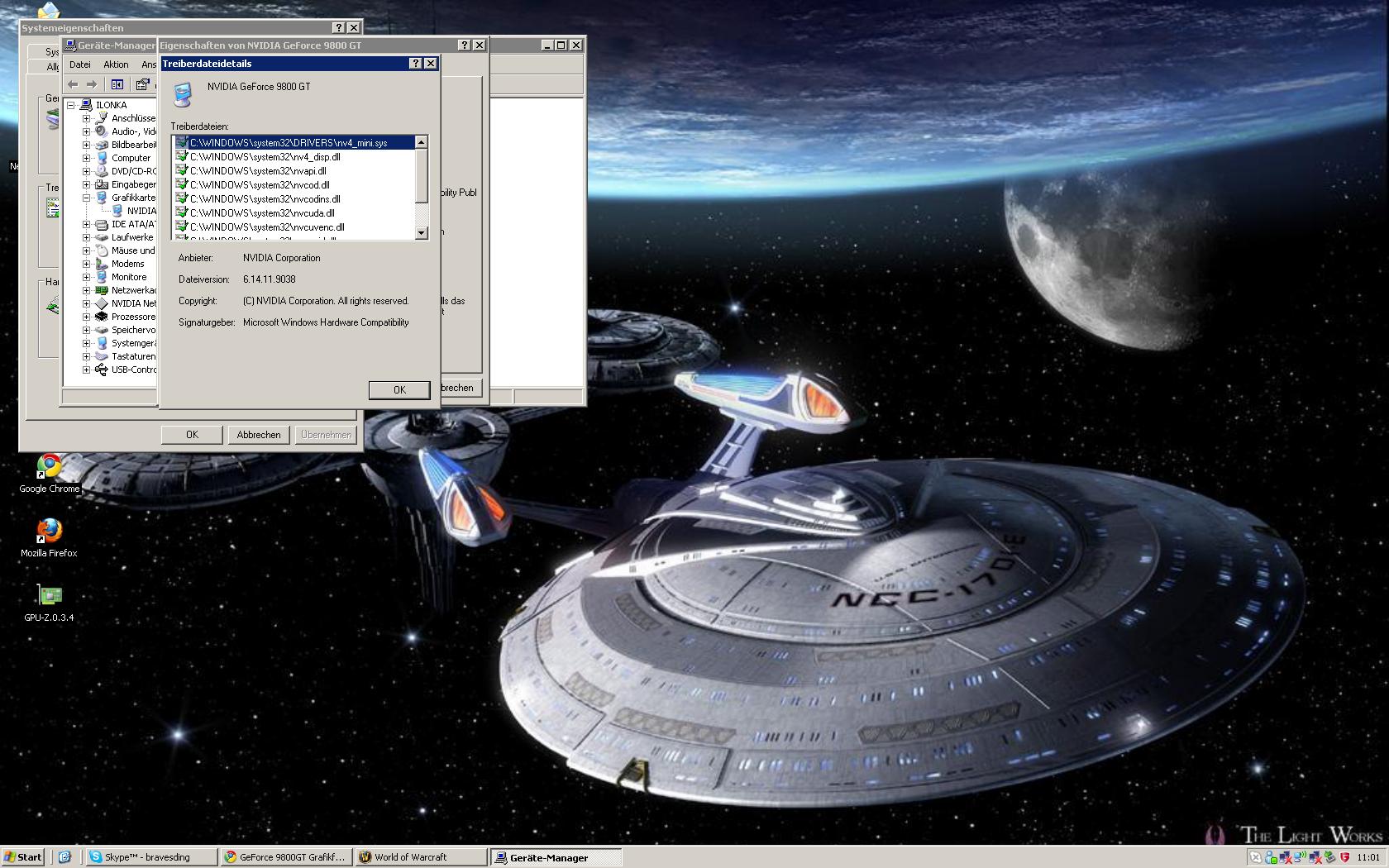Screen dimensions: 1389x868
Task: Expand the Anschlüsse tree node
Action: click(x=86, y=118)
